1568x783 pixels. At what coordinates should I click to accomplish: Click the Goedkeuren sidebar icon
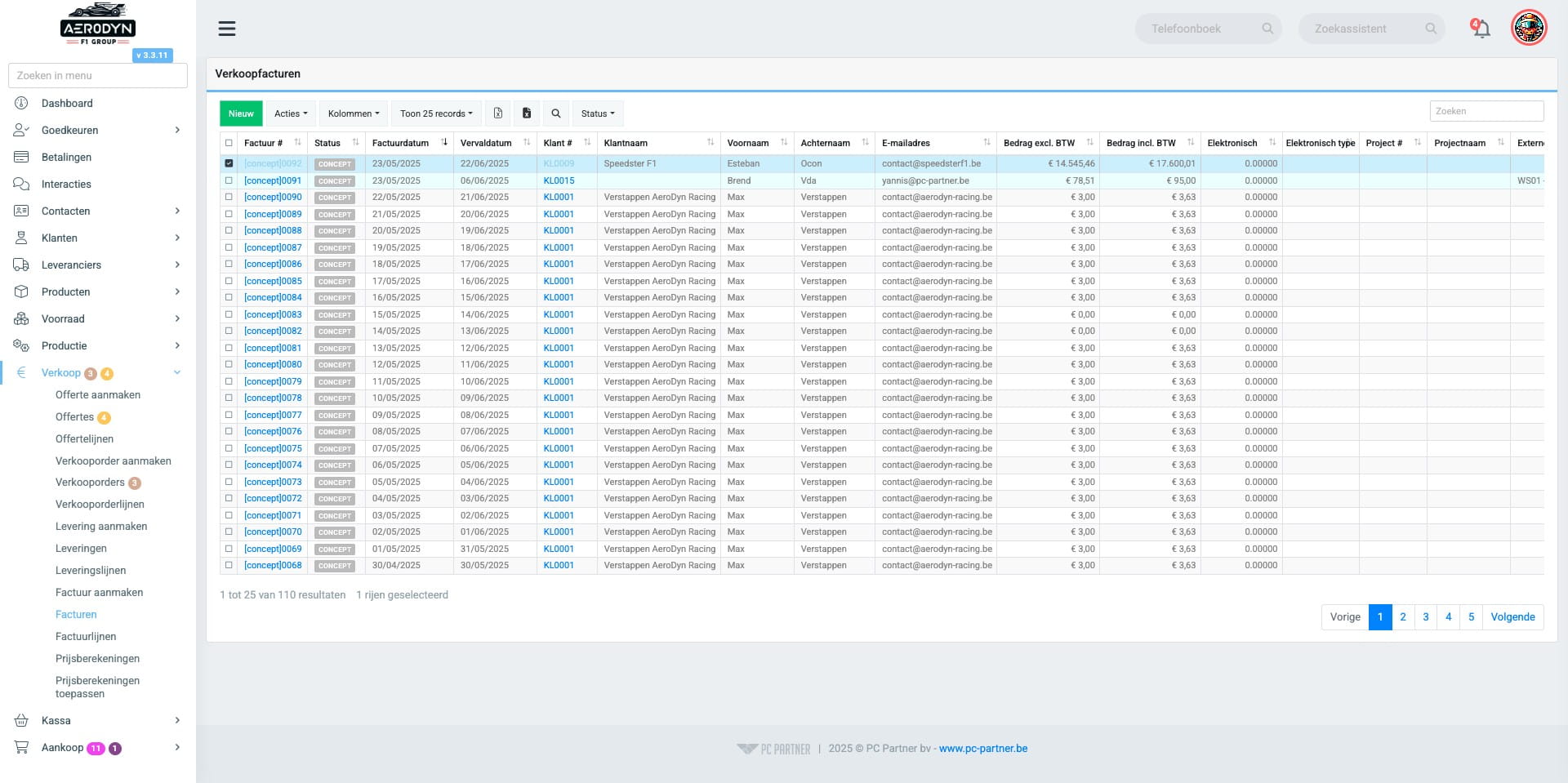pos(22,130)
